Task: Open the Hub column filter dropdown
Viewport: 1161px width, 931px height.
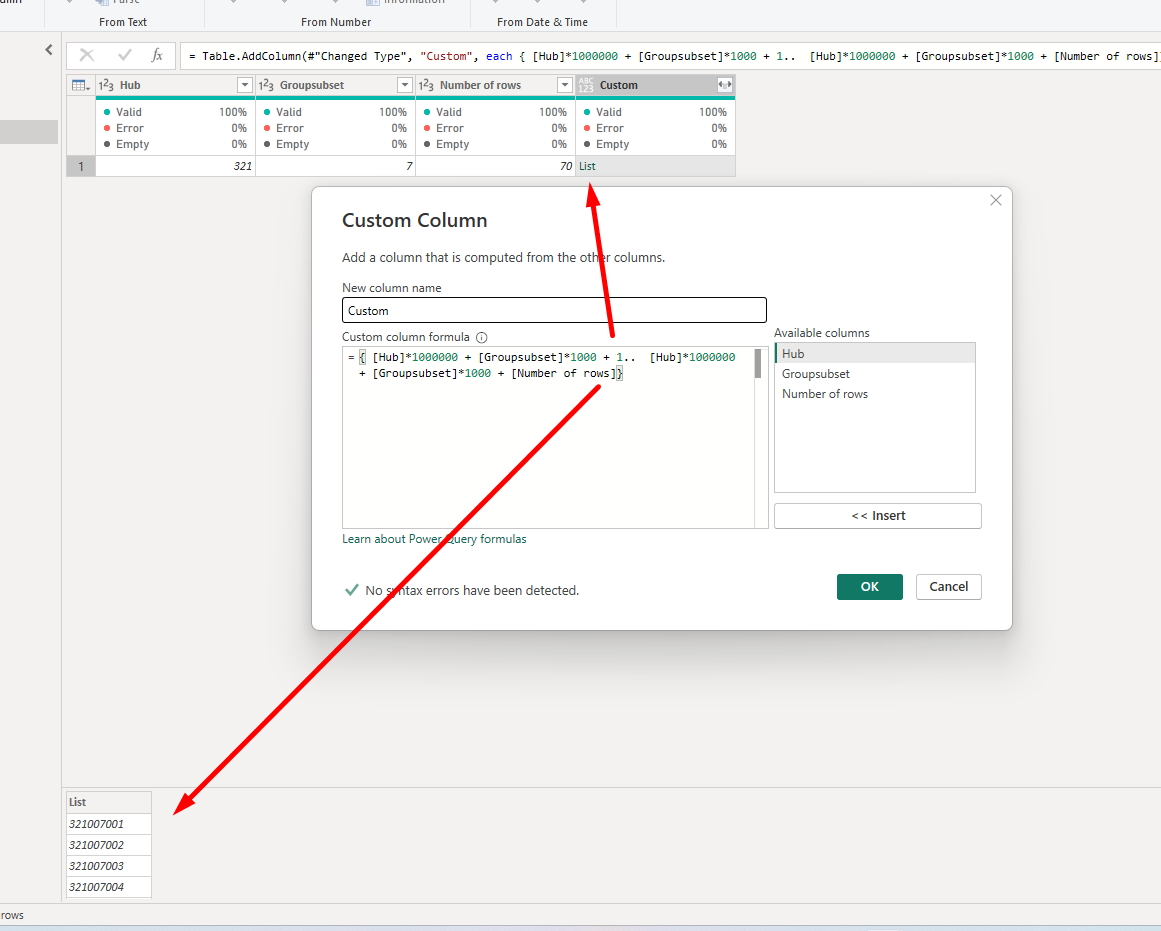Action: point(244,85)
